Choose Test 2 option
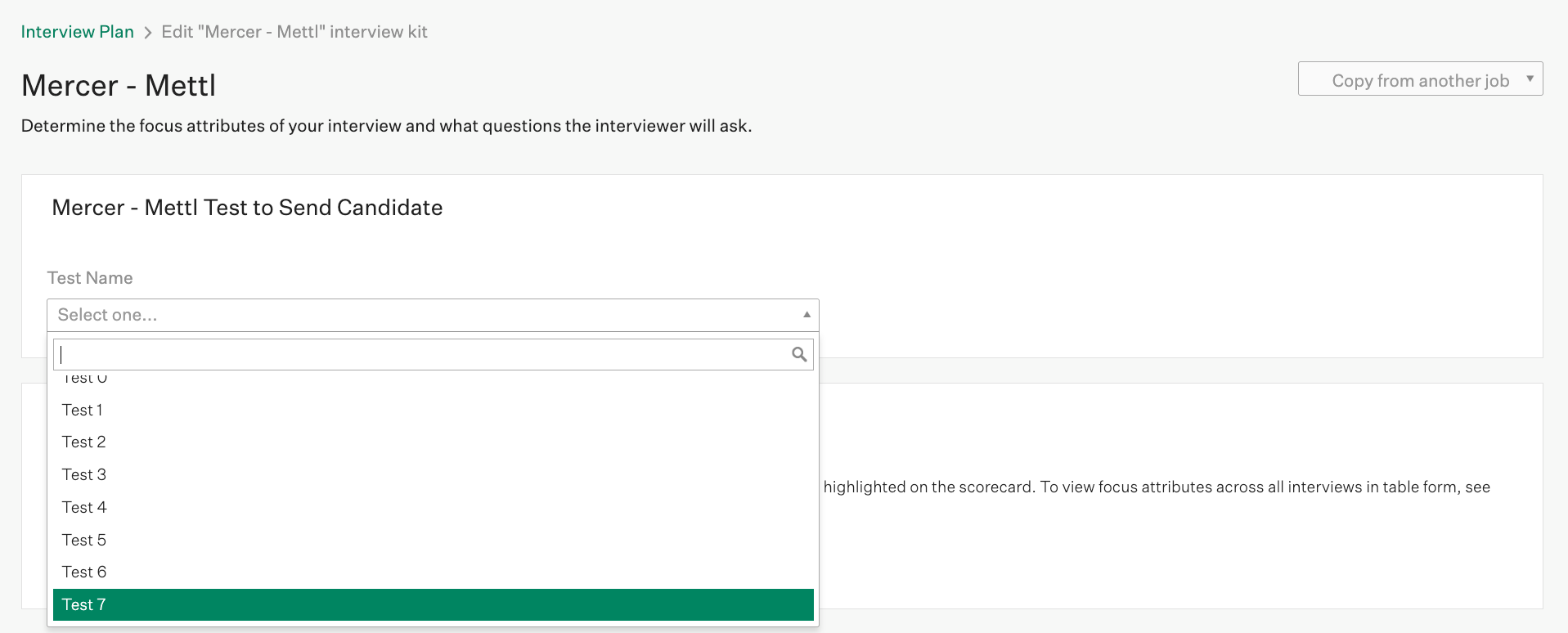Screen dimensions: 1568x633 pyautogui.click(x=84, y=442)
